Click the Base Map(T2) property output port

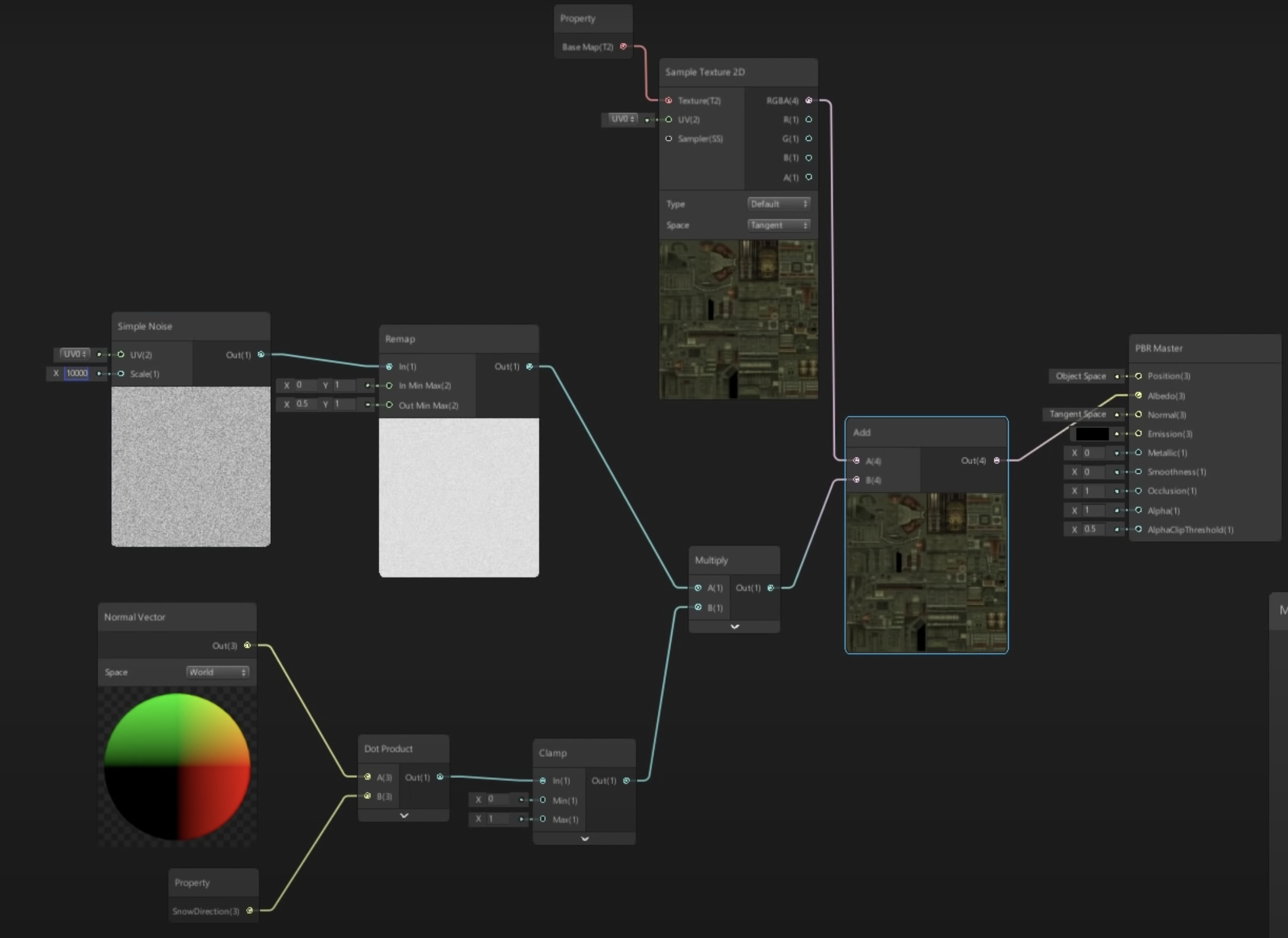tap(624, 46)
